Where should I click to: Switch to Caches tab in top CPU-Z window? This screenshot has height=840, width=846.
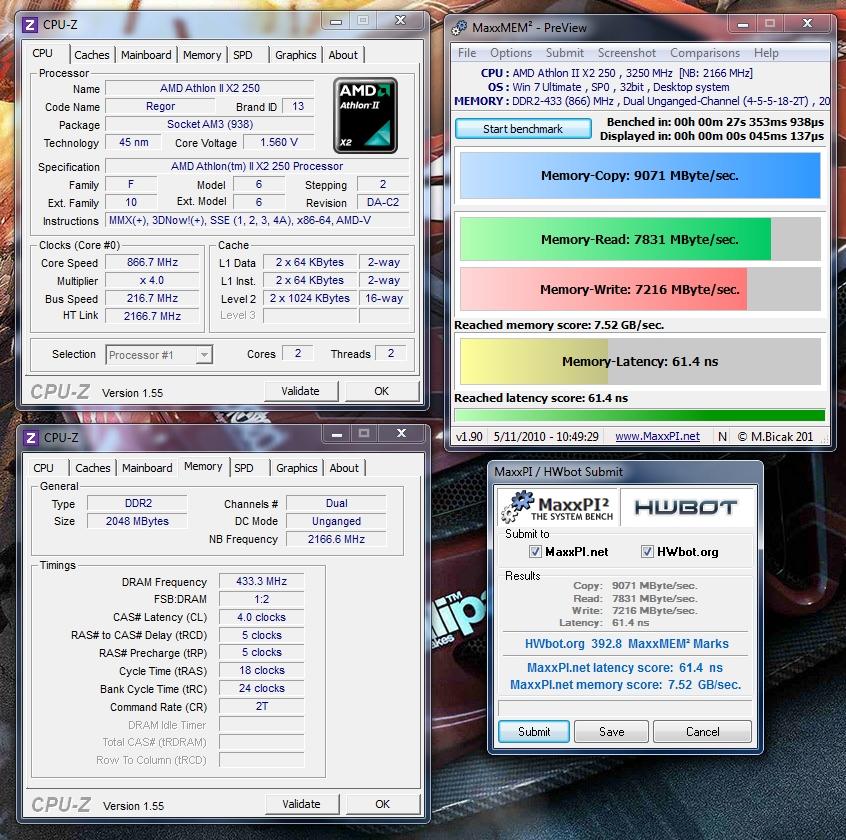point(92,55)
